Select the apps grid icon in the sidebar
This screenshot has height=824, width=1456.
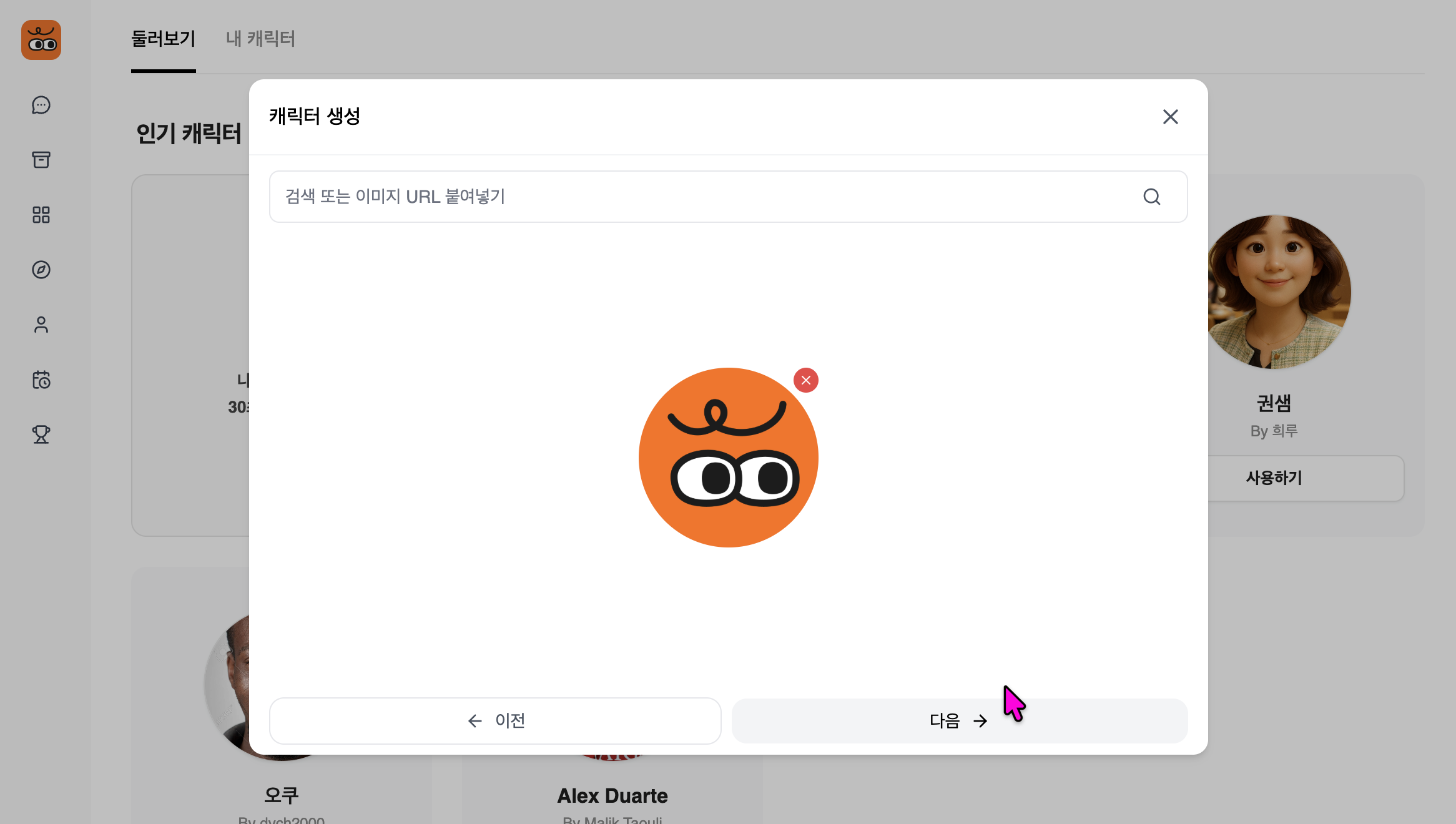point(41,215)
